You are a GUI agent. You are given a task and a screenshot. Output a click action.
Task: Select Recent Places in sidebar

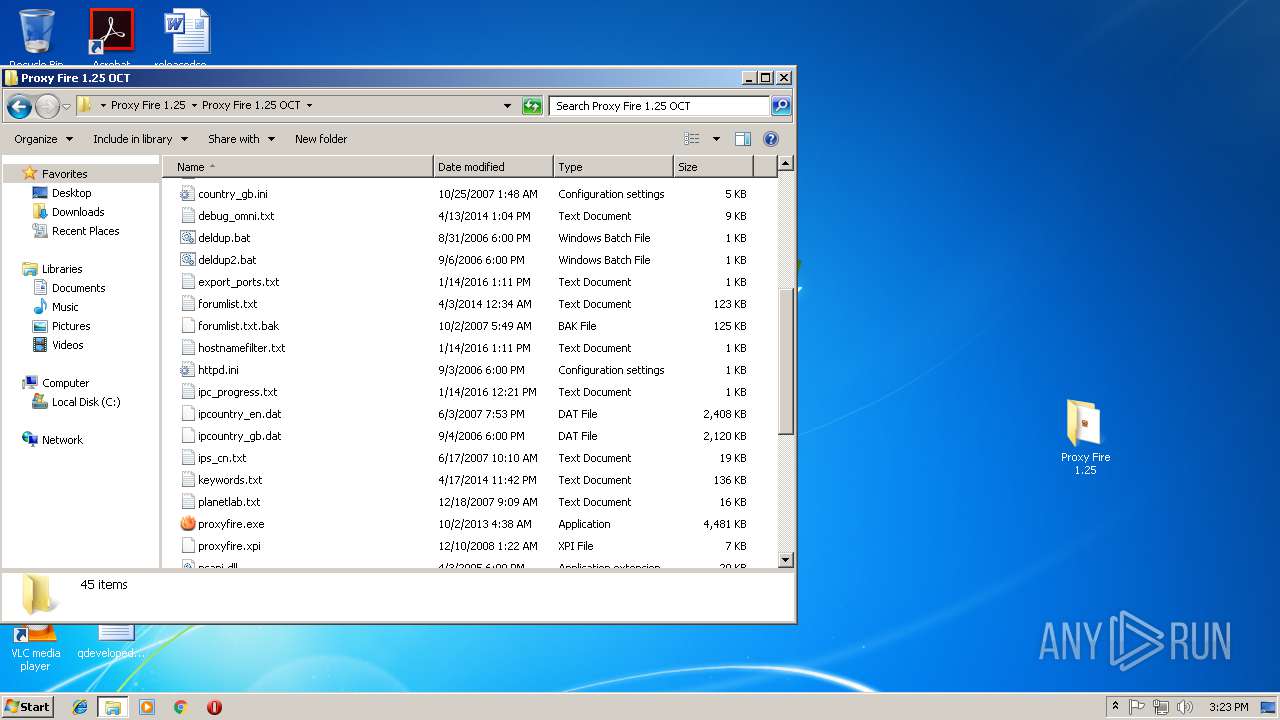(85, 231)
